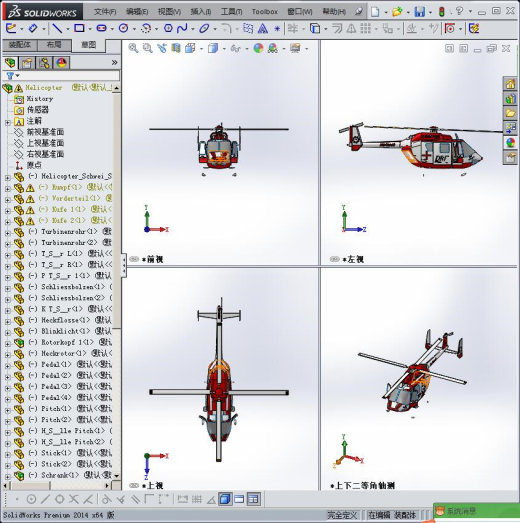Toggle the four view layout button
520x523 pixels.
point(254,499)
